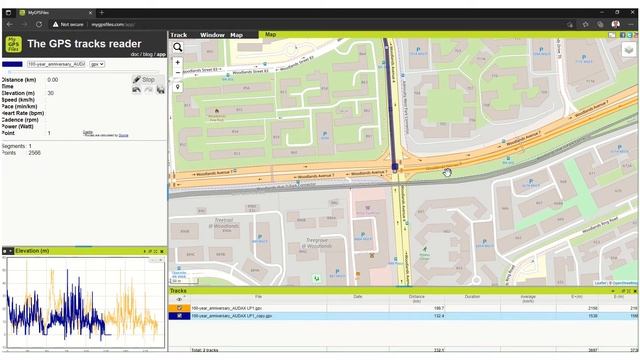Click the undo edit icon below Stop
This screenshot has width=640, height=360.
[136, 90]
